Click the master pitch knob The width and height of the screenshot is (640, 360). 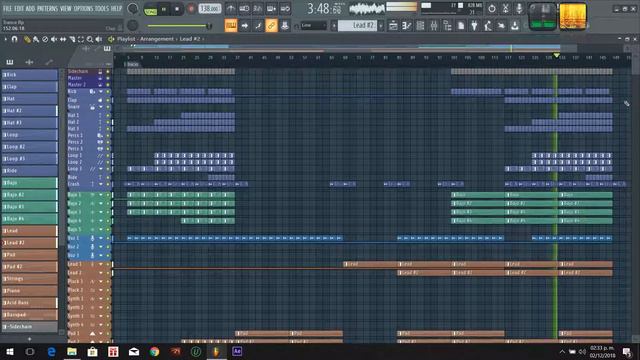click(132, 26)
